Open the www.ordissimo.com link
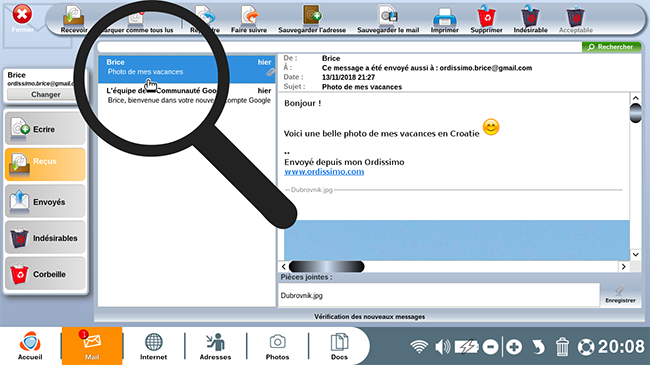 (x=324, y=172)
